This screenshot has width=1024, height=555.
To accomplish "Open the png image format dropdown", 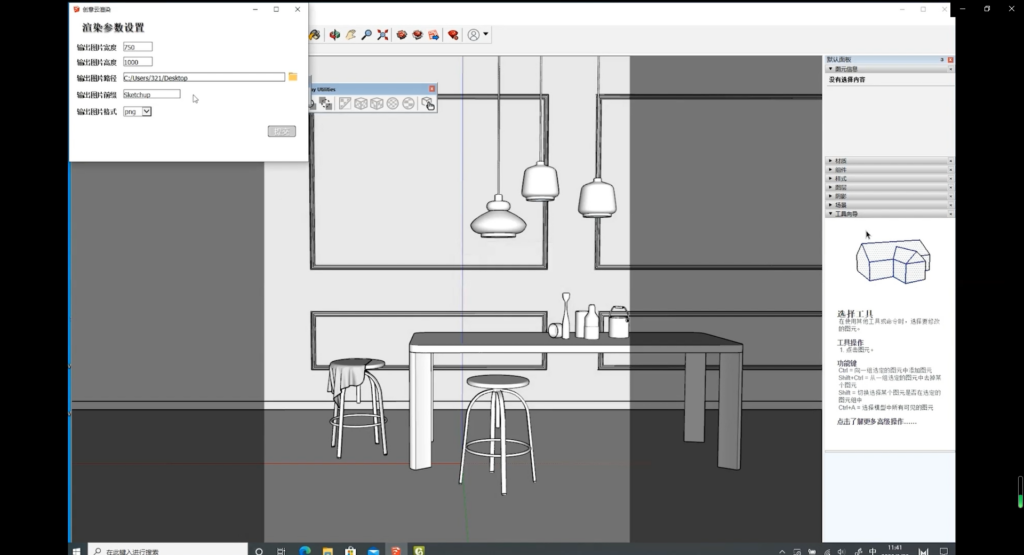I will pos(137,112).
